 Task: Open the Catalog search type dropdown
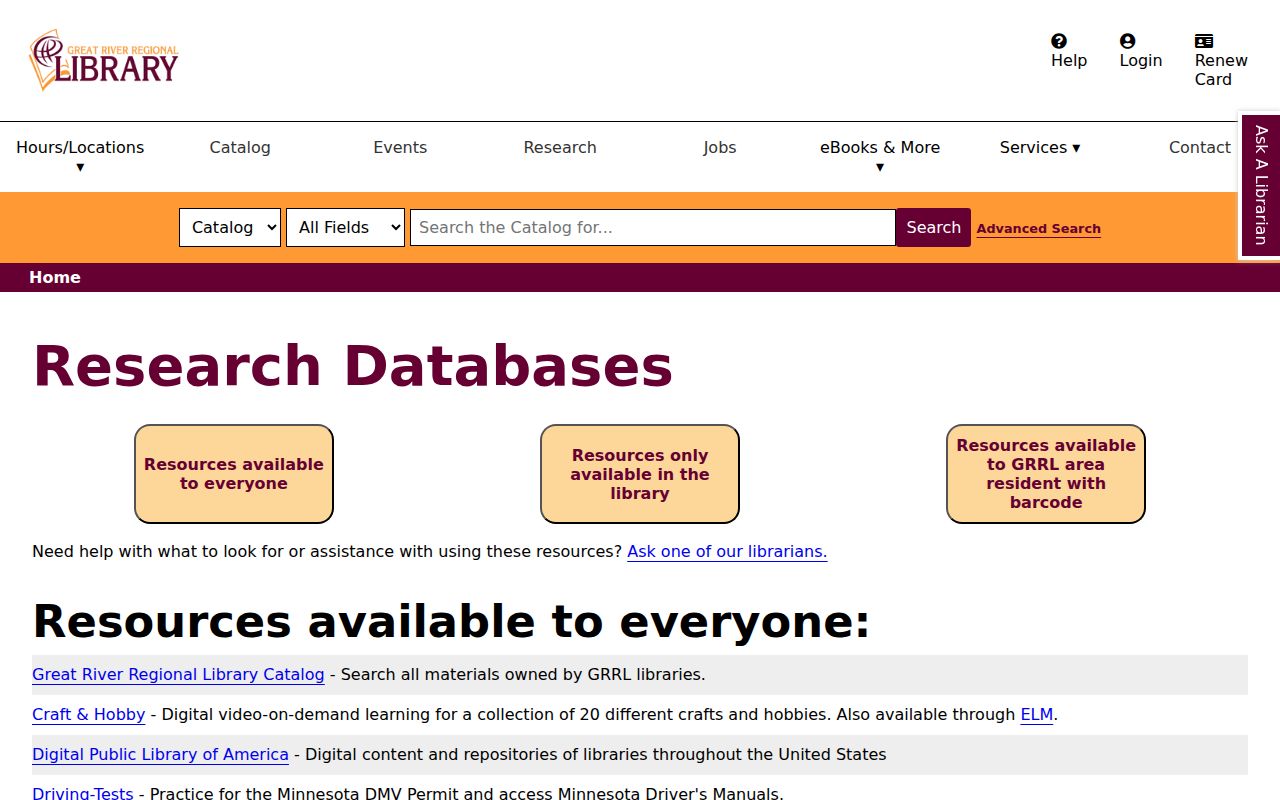[230, 227]
